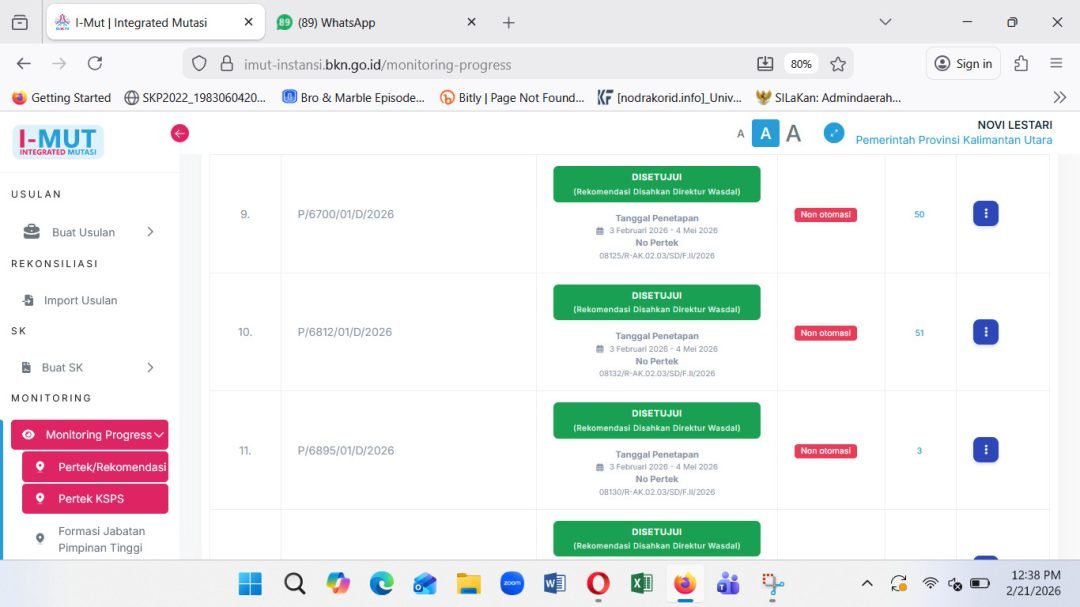
Task: Launch Excel from the taskbar
Action: coord(641,584)
